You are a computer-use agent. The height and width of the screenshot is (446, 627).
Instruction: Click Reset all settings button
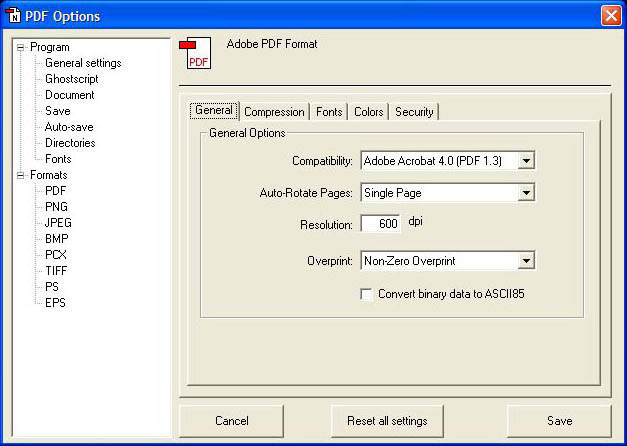387,421
